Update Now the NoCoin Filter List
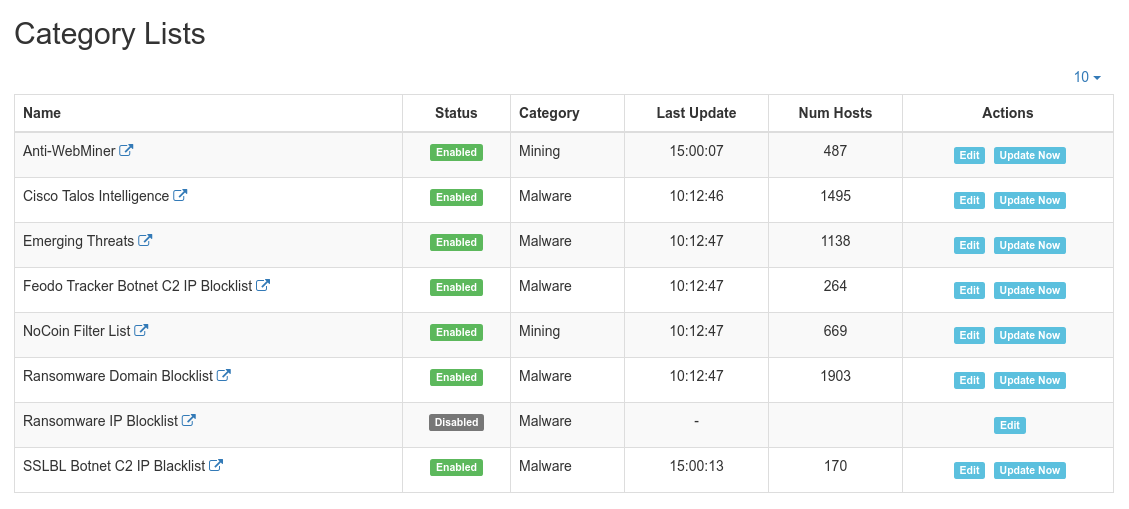The image size is (1129, 509). click(x=1030, y=335)
